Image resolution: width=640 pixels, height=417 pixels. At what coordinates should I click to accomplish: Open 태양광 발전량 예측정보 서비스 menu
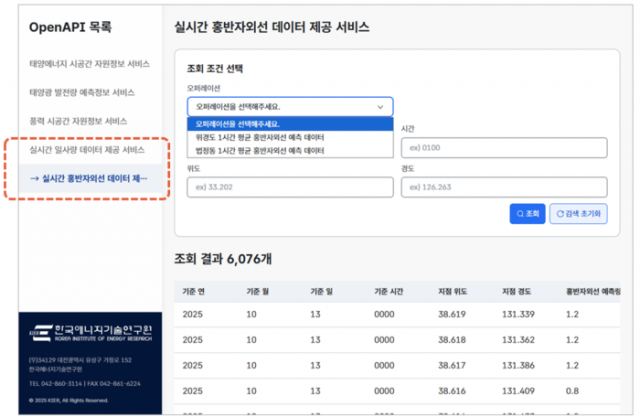point(83,92)
